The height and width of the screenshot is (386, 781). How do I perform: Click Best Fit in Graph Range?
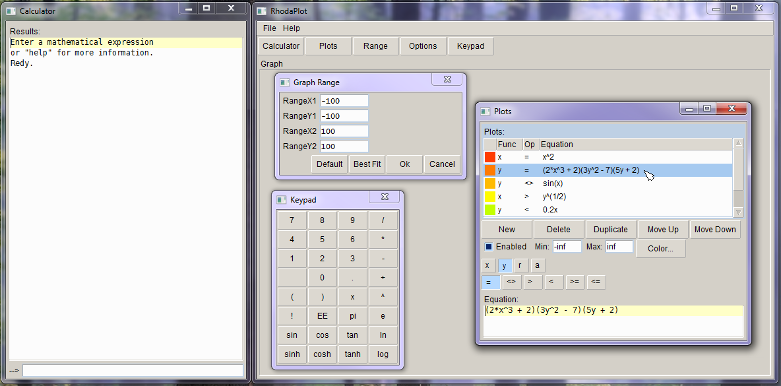click(x=367, y=164)
